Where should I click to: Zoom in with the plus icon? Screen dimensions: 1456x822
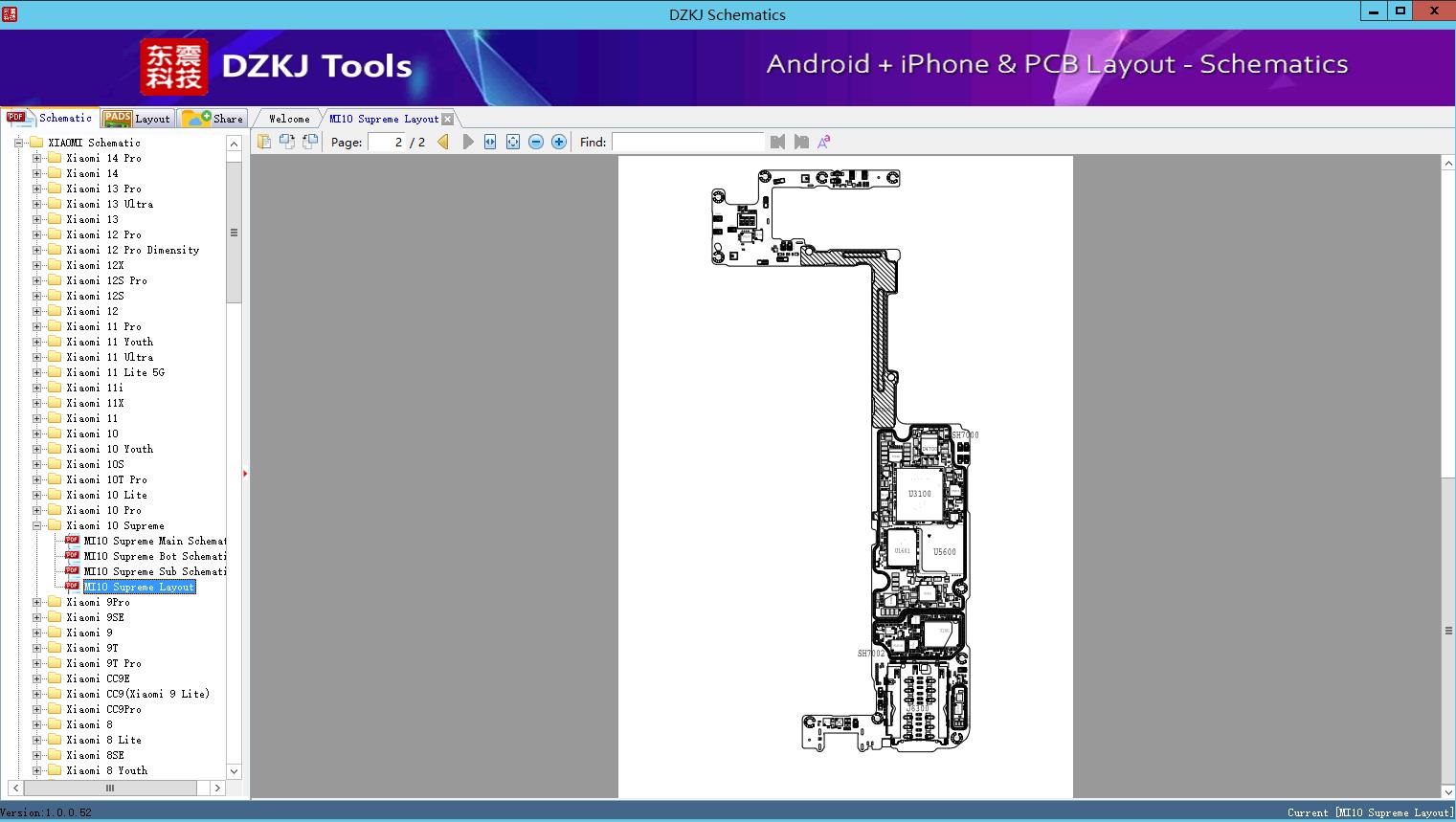pyautogui.click(x=559, y=142)
